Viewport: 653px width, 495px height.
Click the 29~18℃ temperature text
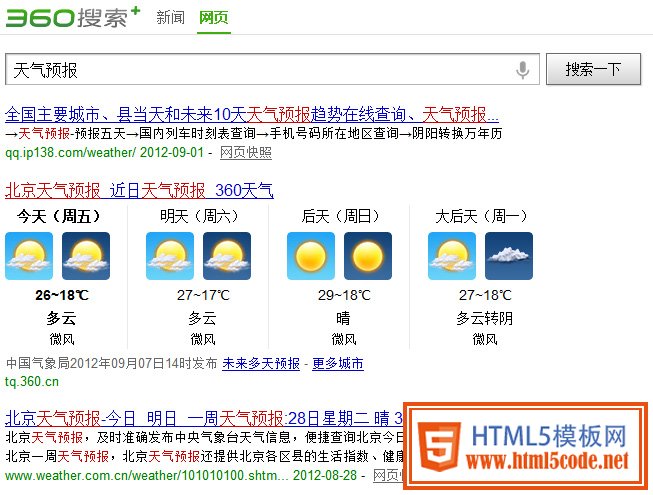click(x=344, y=295)
